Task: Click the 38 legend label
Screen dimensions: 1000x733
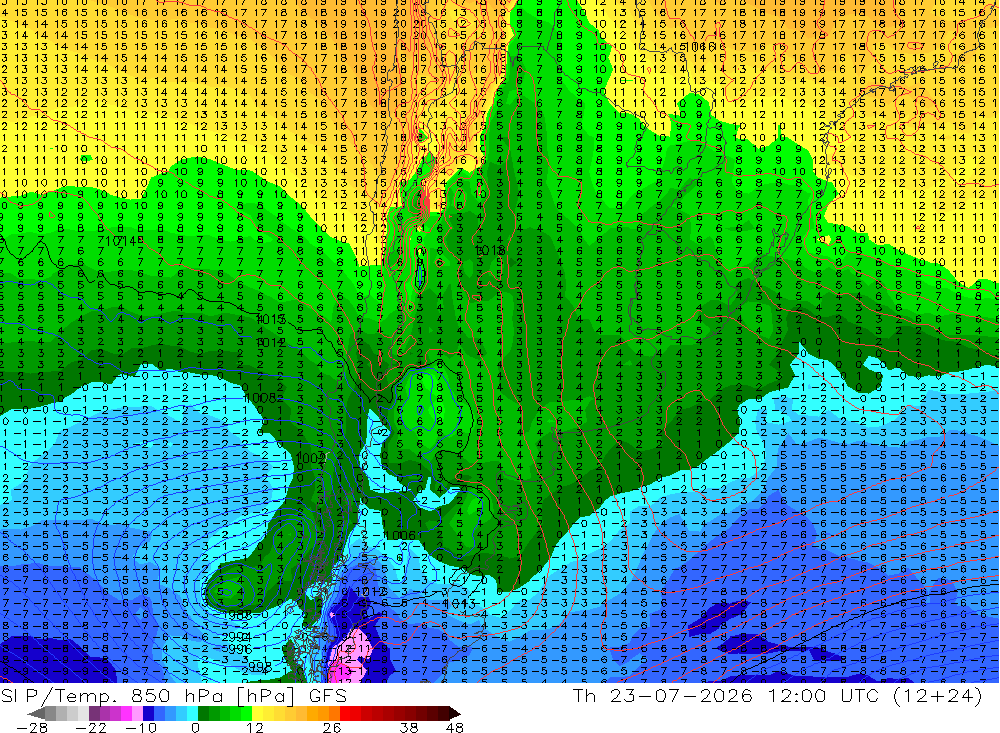Action: click(x=409, y=727)
